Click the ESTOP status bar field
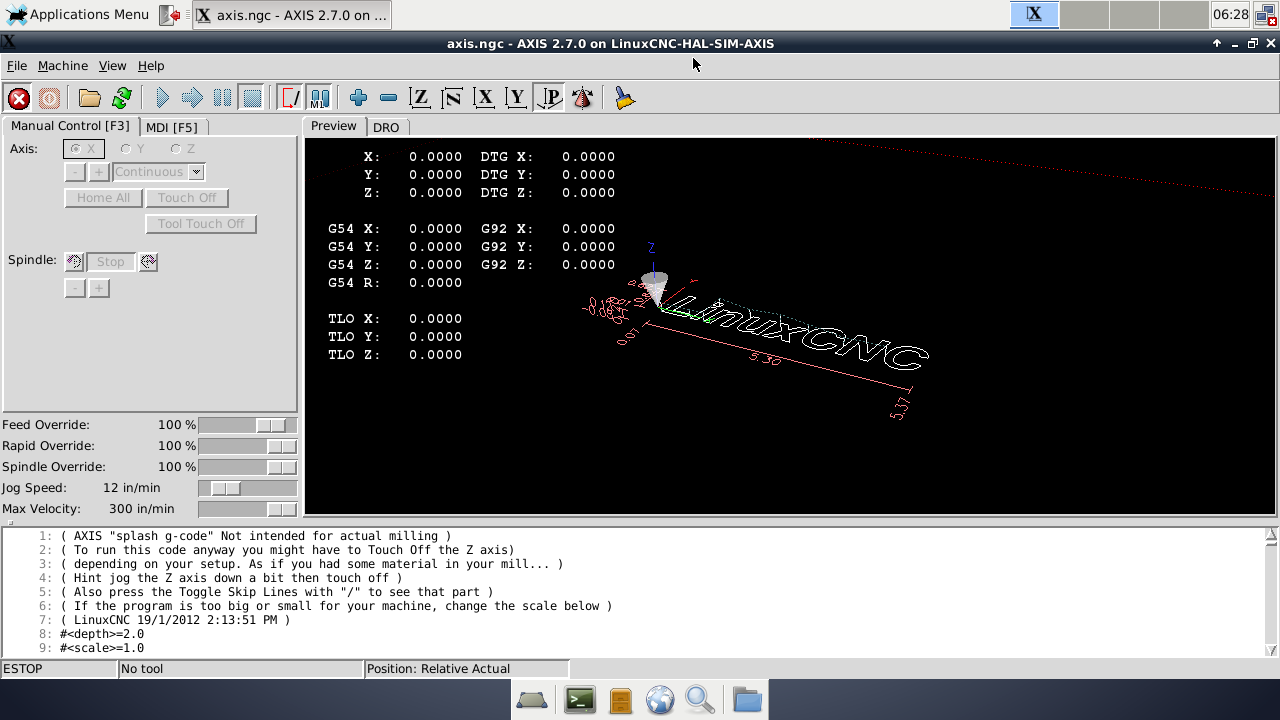 click(x=58, y=669)
